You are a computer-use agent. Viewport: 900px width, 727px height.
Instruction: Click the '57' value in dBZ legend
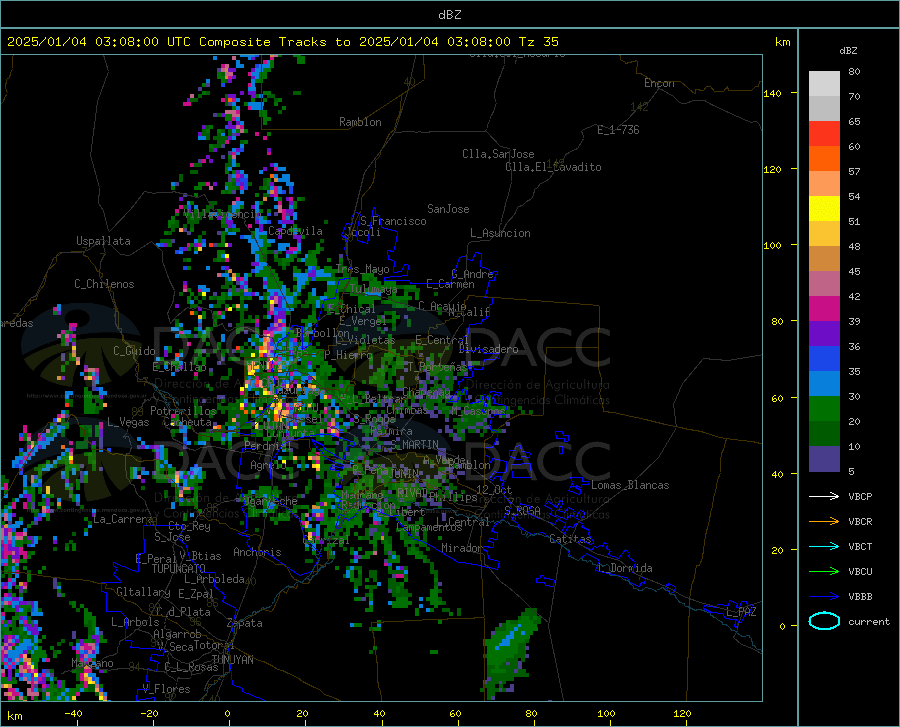[854, 172]
